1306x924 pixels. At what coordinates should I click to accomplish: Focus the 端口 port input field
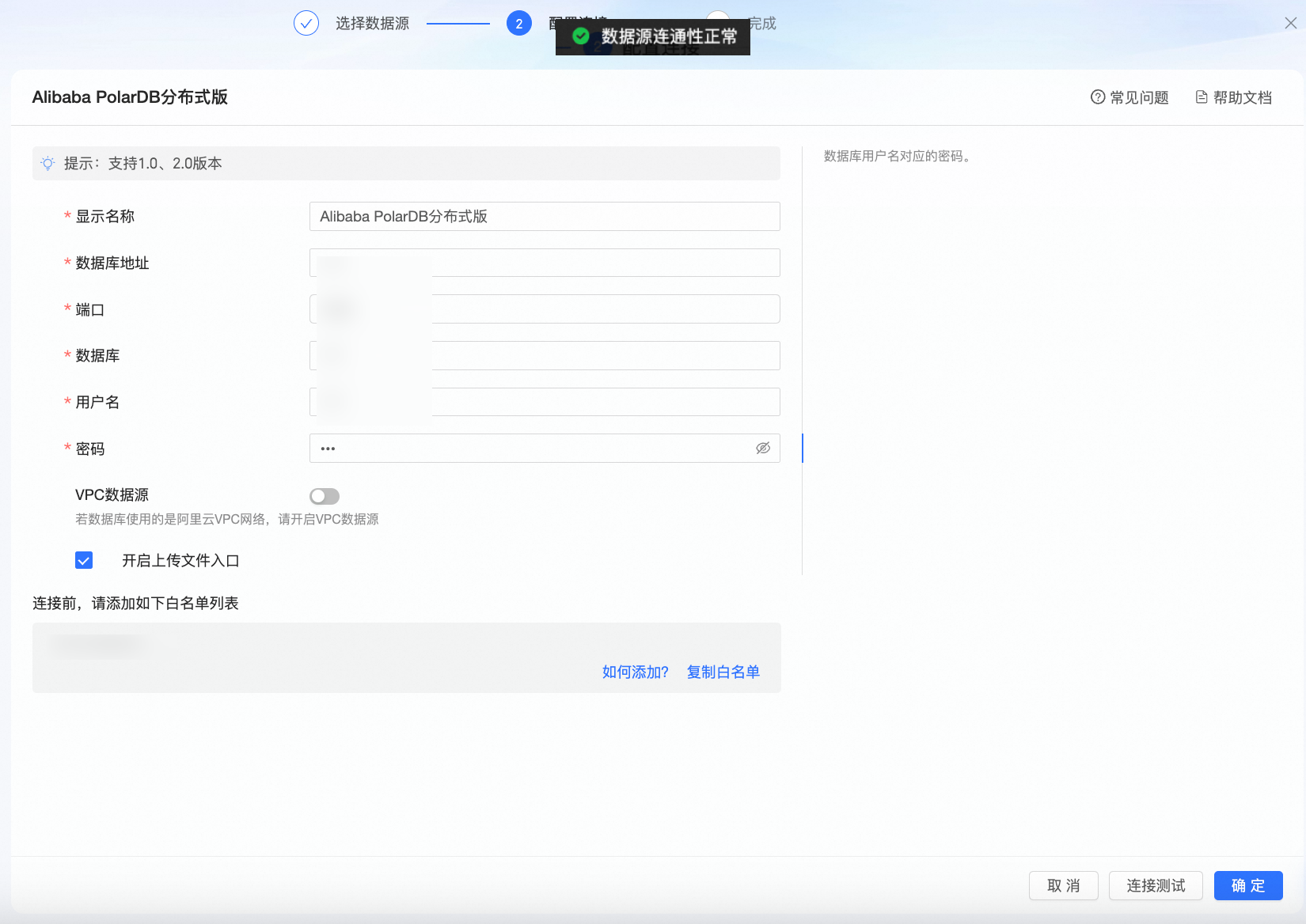545,309
